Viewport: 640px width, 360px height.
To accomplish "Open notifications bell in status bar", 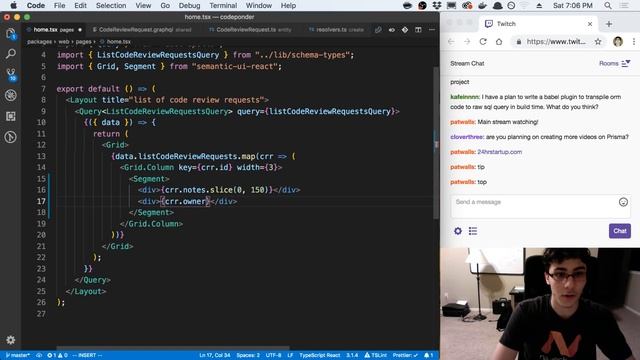I will pos(429,356).
